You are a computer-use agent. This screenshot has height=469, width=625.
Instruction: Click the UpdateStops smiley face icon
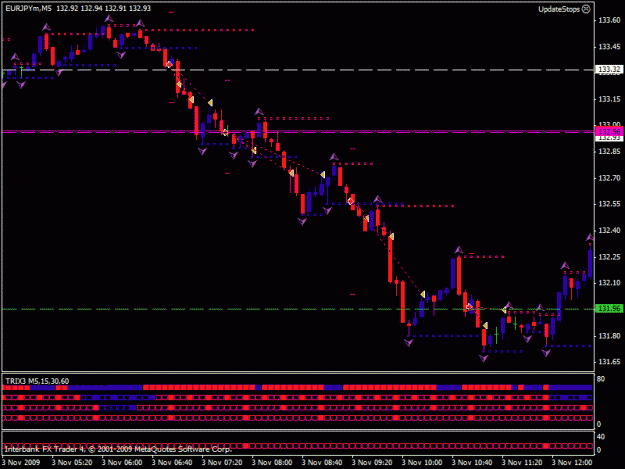(x=586, y=9)
